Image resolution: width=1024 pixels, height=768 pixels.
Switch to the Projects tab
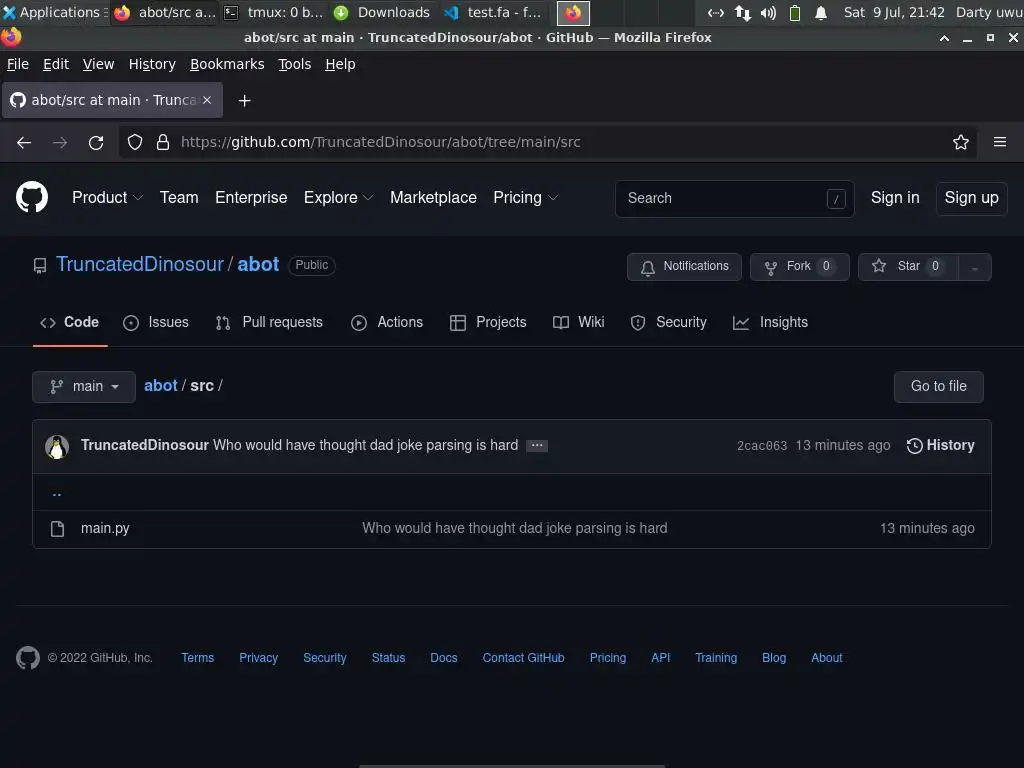pyautogui.click(x=488, y=322)
